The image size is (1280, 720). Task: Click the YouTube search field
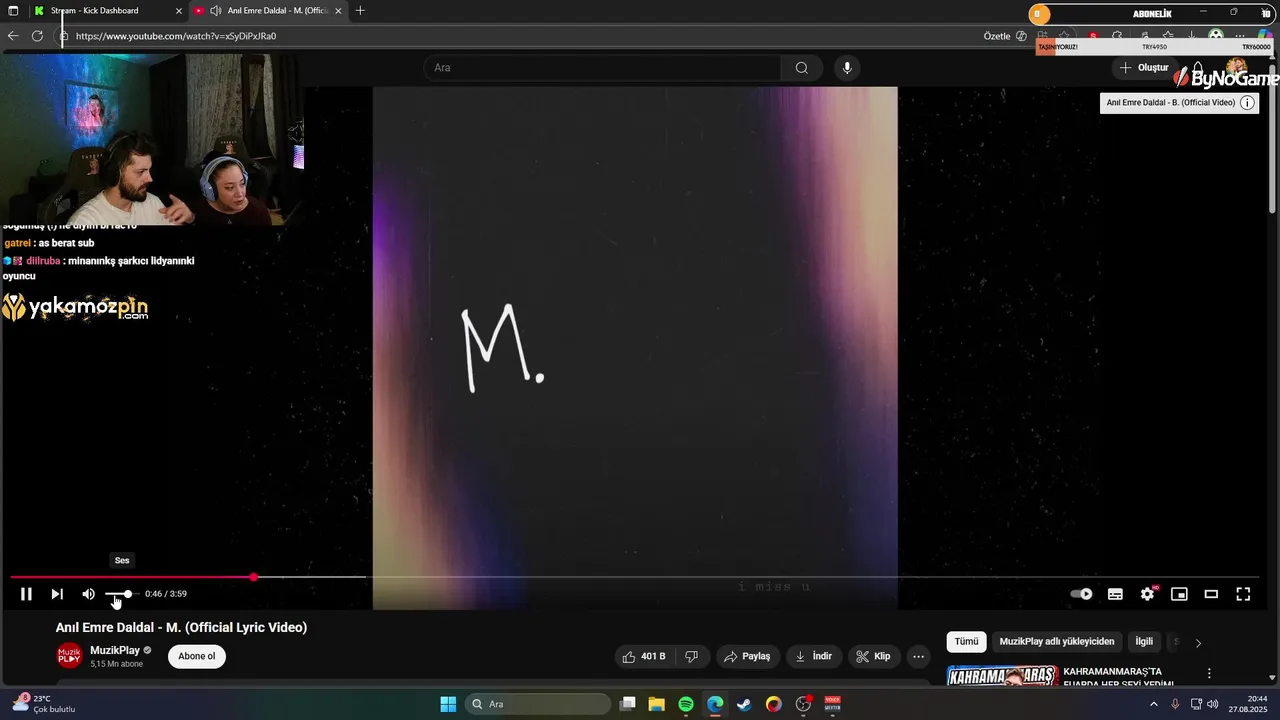pyautogui.click(x=602, y=68)
